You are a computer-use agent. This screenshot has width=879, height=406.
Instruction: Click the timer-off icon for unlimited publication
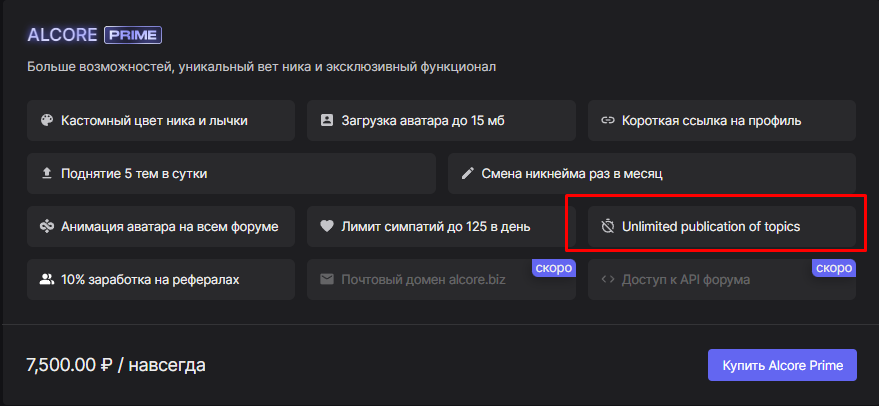point(607,227)
